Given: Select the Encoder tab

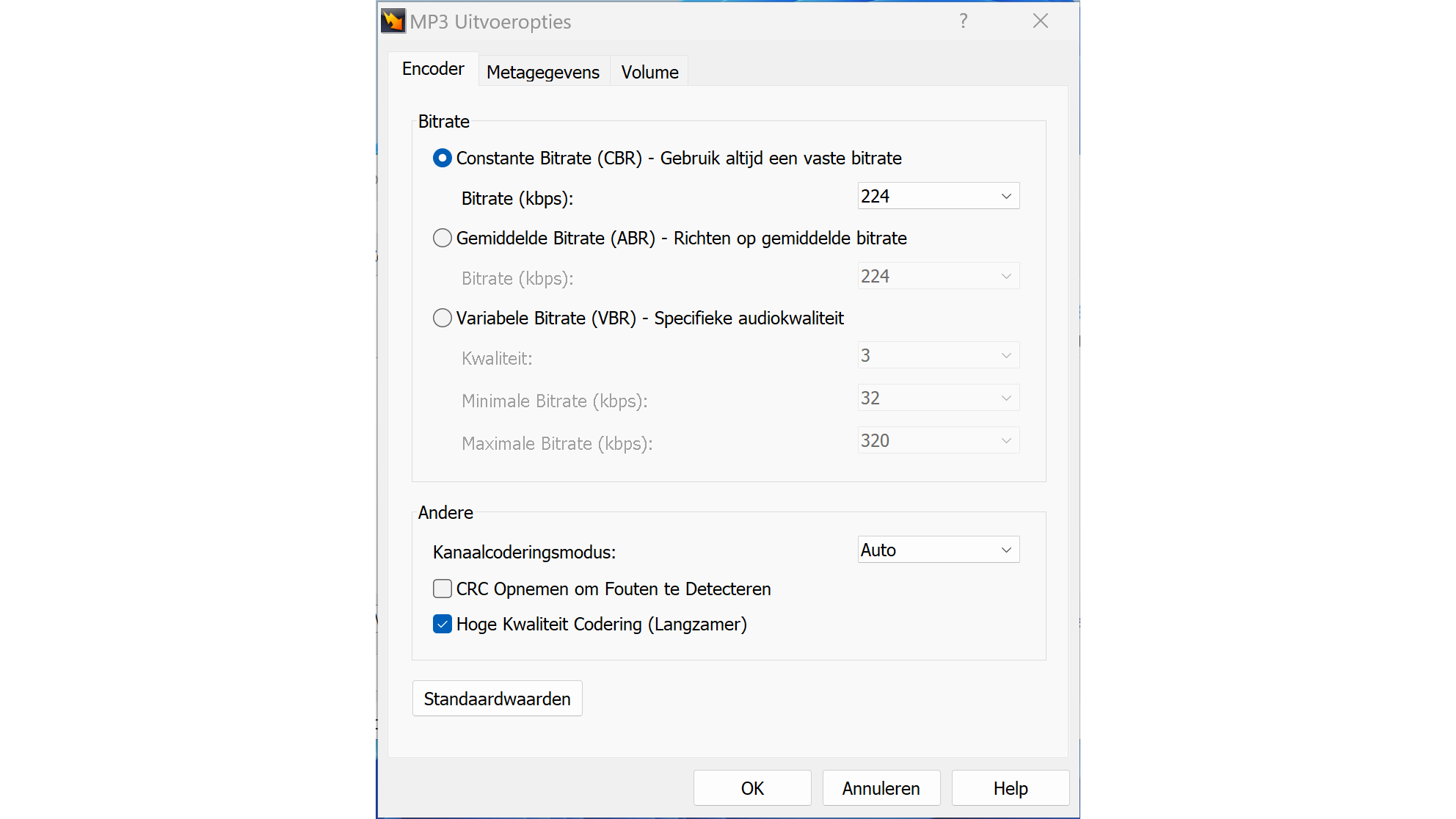Looking at the screenshot, I should (x=433, y=69).
